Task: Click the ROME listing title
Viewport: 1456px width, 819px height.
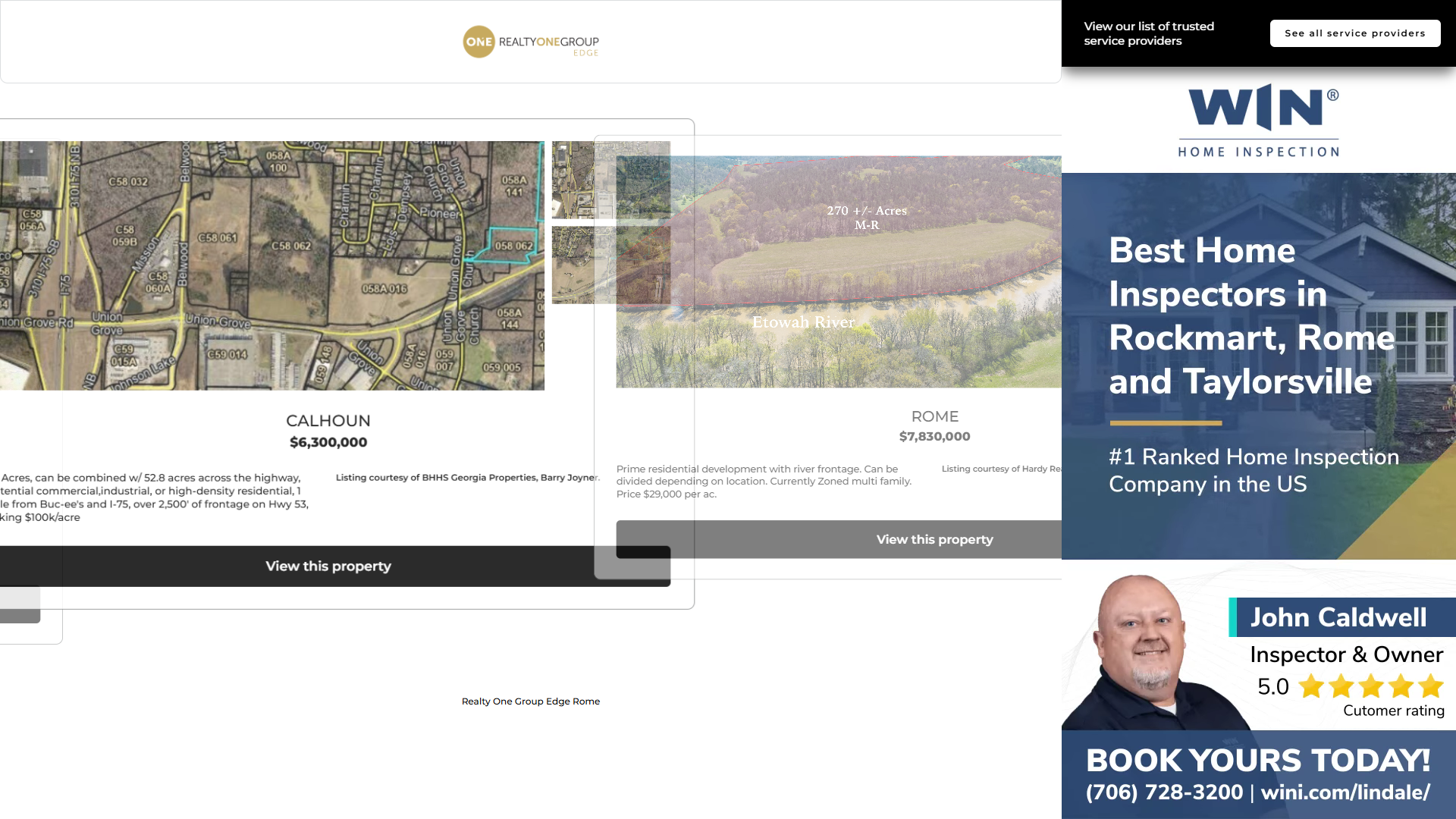Action: point(934,416)
